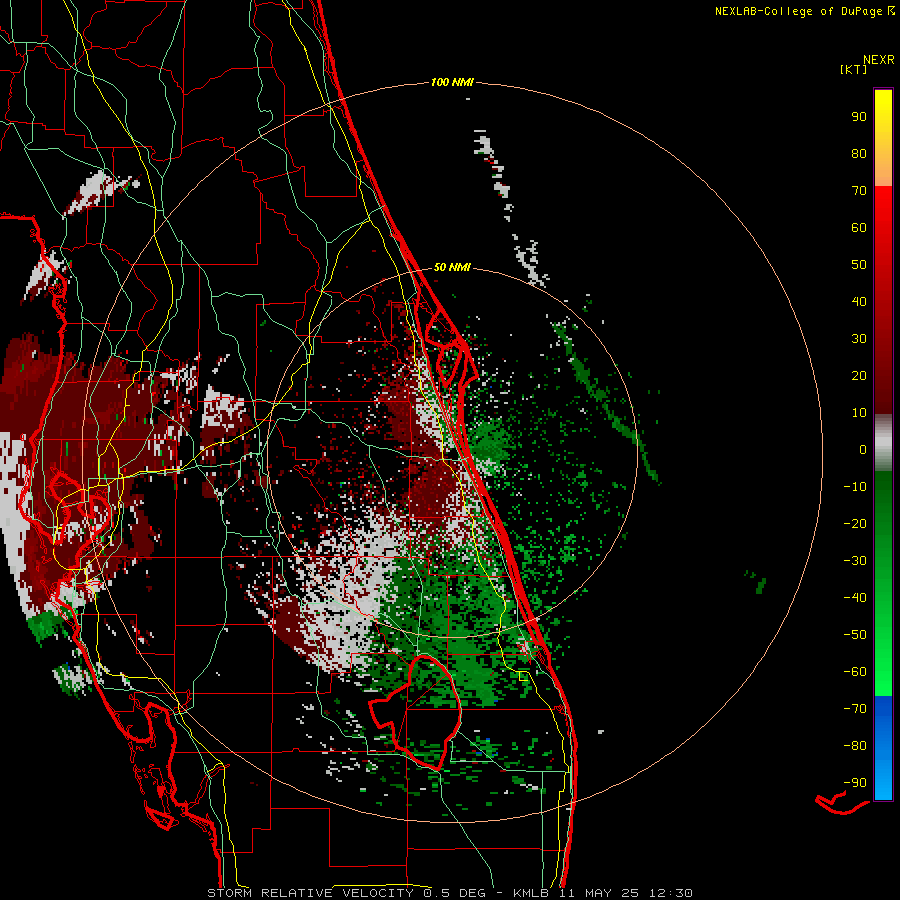Image resolution: width=900 pixels, height=900 pixels.
Task: Click the 11 MAY 25 date text
Action: (599, 893)
